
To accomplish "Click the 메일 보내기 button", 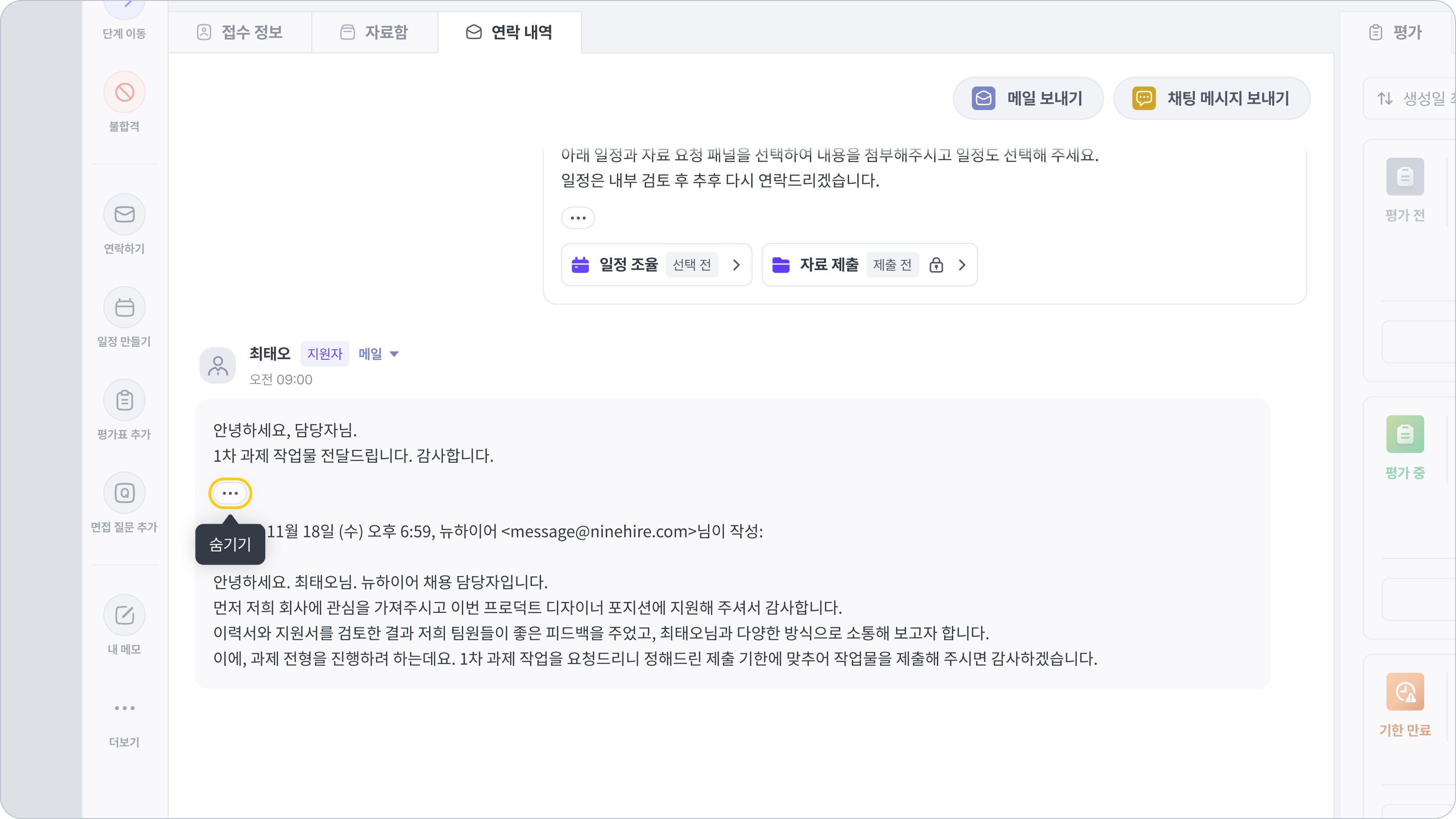I will [1027, 98].
